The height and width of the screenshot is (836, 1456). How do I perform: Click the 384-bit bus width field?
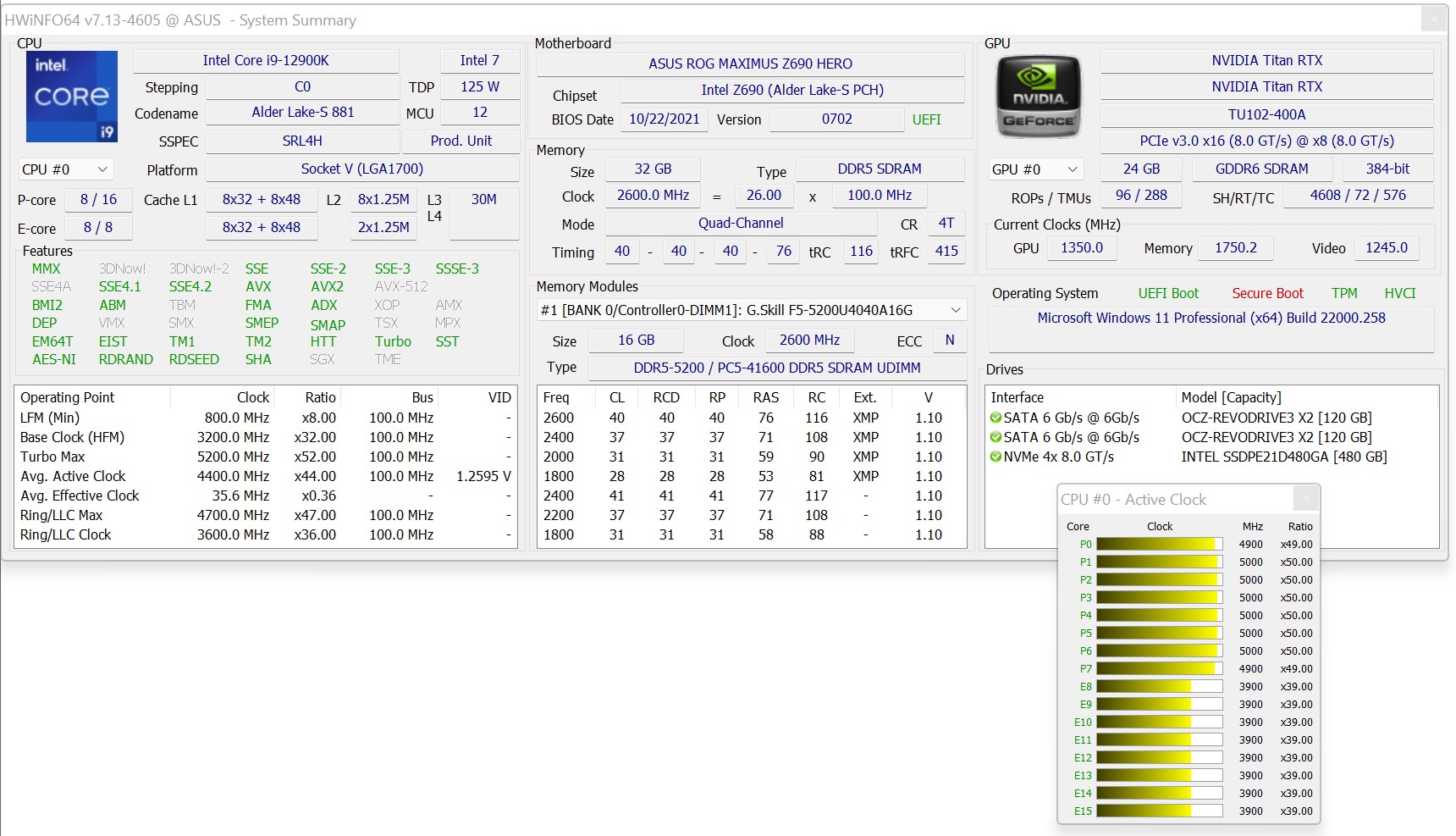[x=1388, y=169]
